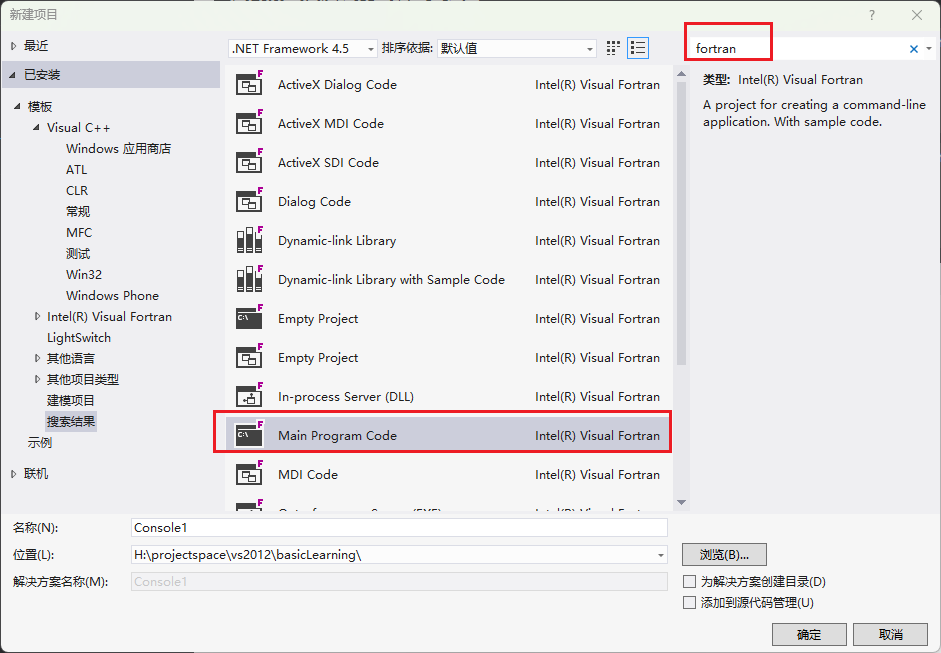
Task: Expand the Intel(R) Visual Fortran tree node
Action: [x=38, y=317]
